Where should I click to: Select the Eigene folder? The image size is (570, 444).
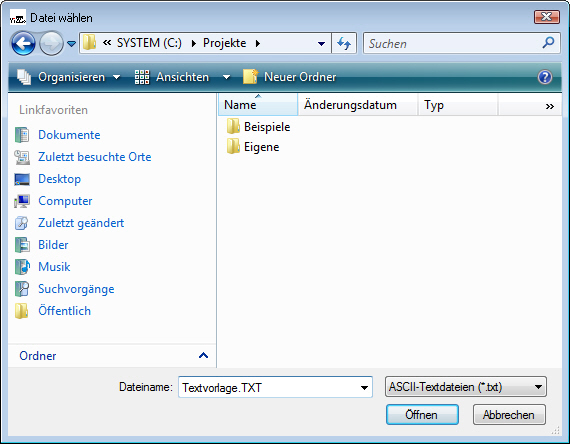pos(253,147)
